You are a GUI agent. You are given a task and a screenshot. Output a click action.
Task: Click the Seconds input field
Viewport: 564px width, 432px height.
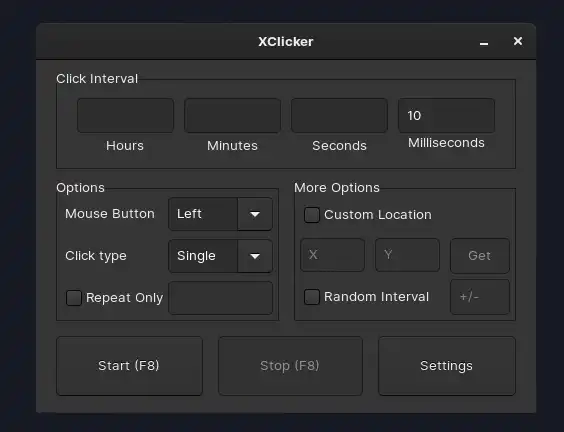(x=339, y=115)
